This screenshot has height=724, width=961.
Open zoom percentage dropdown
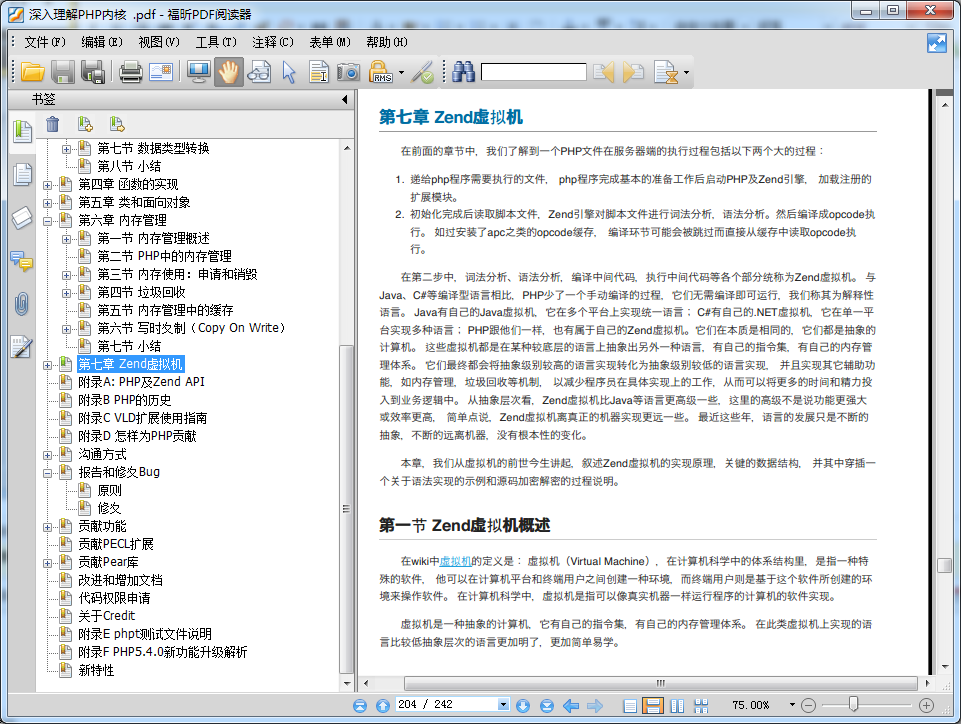792,705
